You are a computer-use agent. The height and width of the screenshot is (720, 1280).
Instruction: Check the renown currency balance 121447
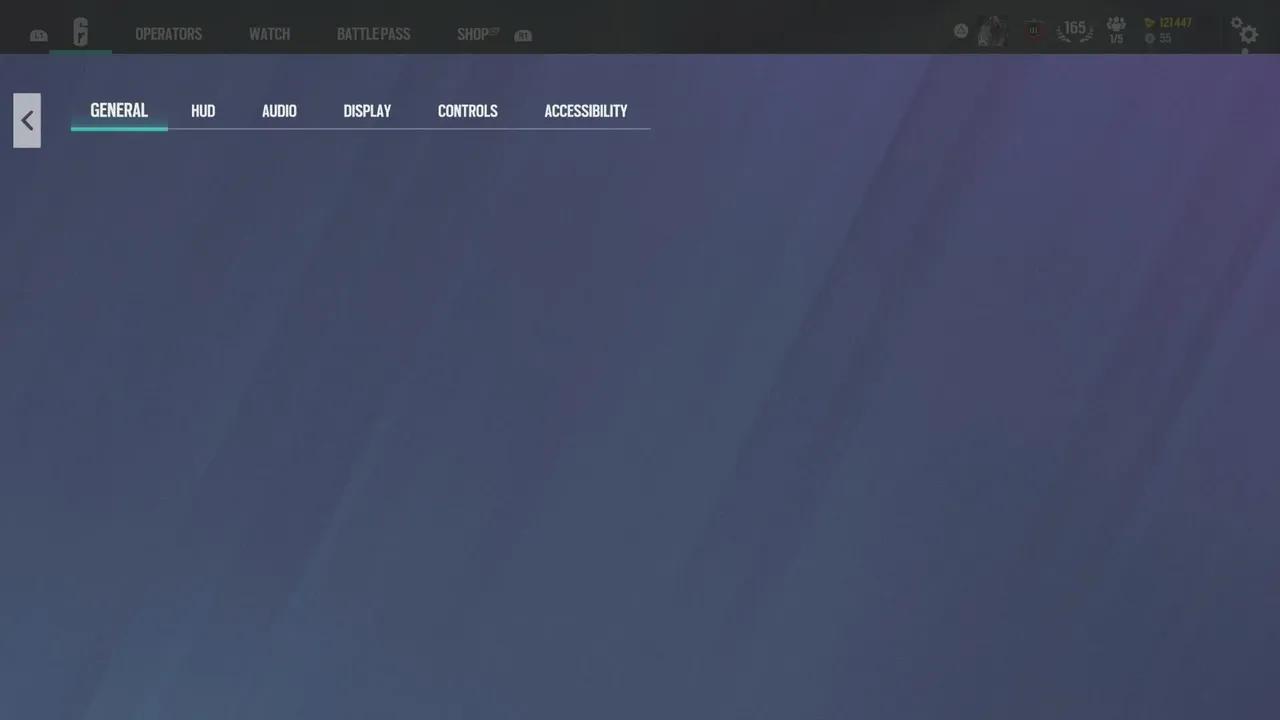click(1168, 23)
